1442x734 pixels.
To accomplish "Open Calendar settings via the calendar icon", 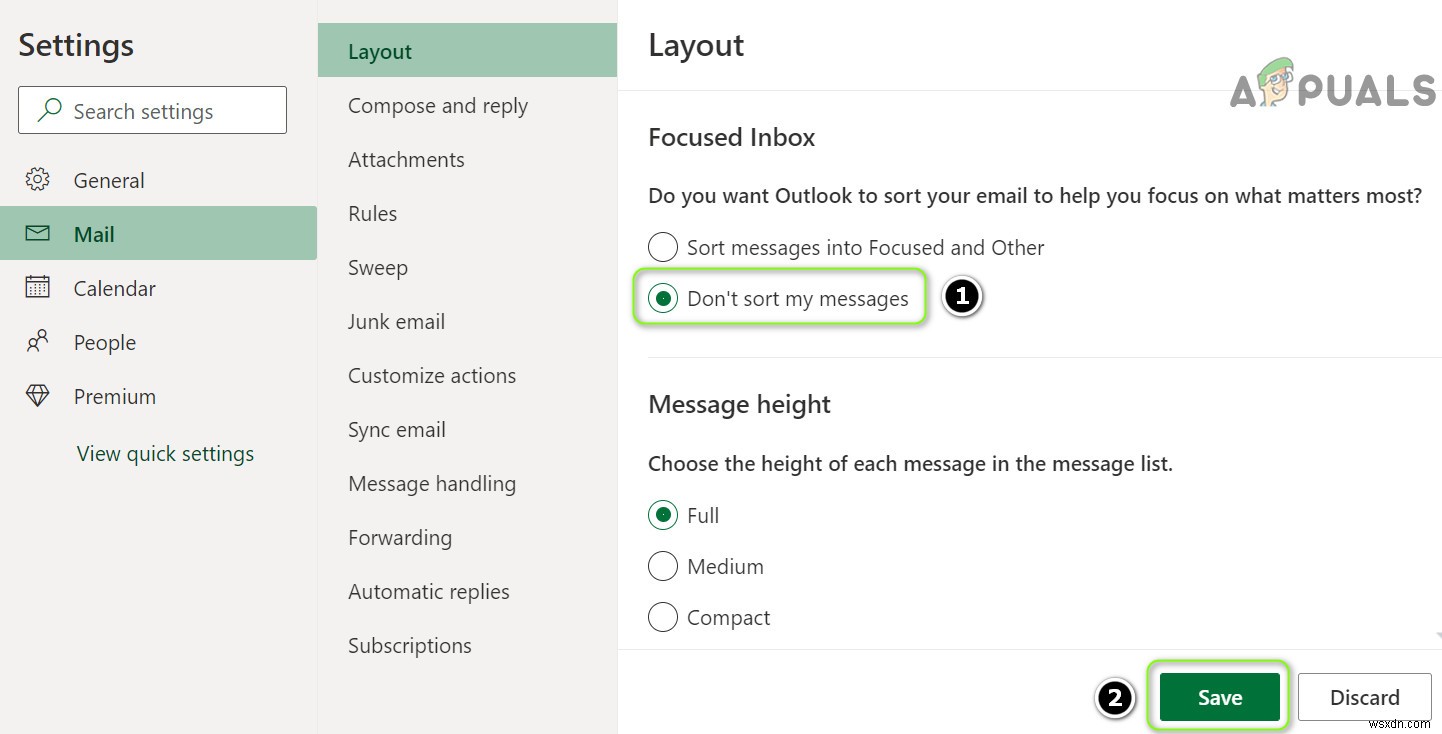I will coord(37,288).
